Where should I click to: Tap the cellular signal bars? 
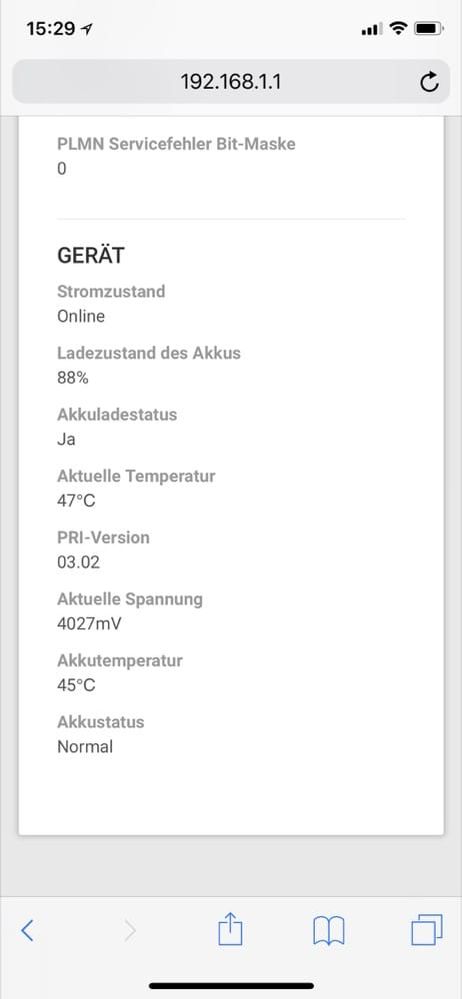click(x=372, y=29)
